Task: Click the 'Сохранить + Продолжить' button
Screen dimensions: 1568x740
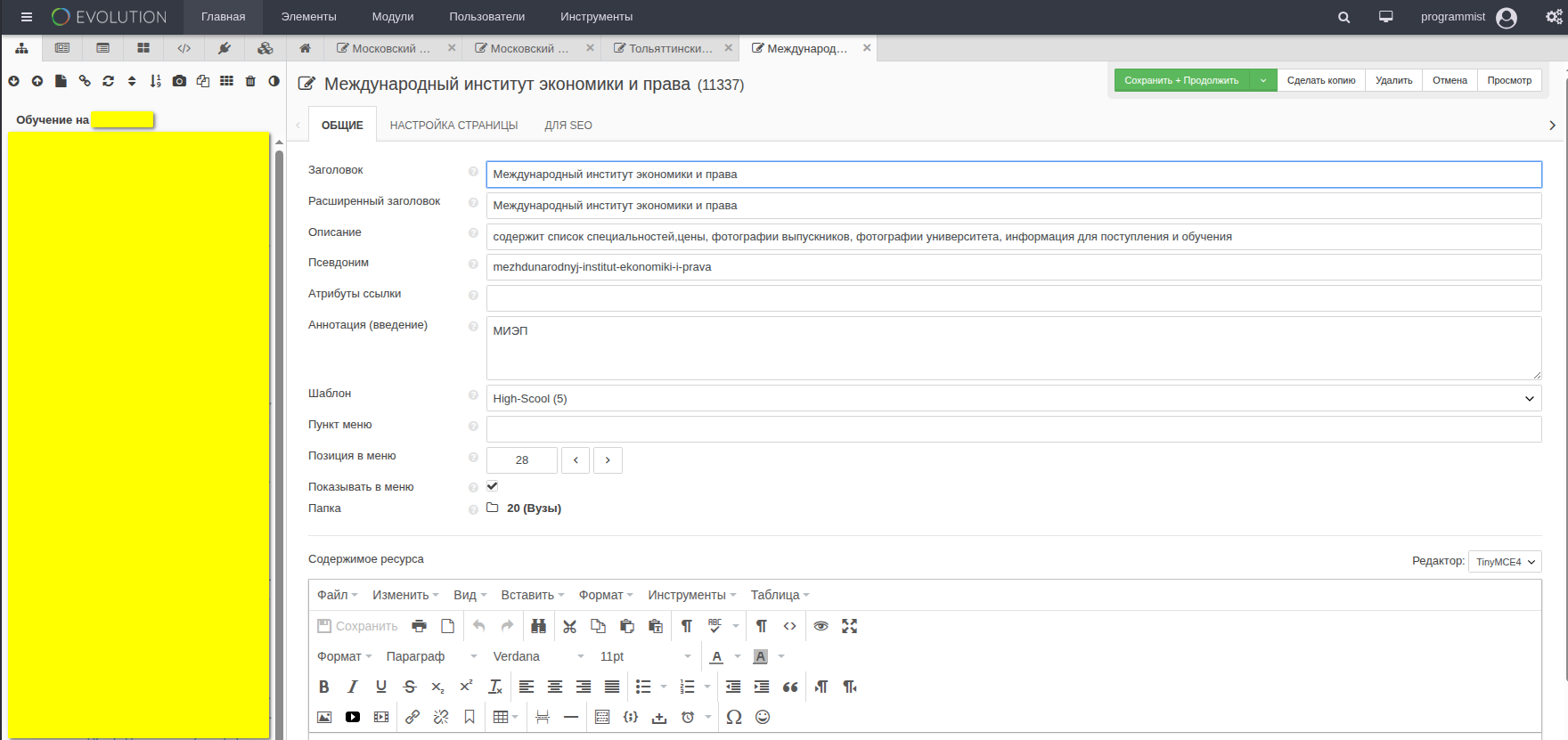Action: [1181, 80]
